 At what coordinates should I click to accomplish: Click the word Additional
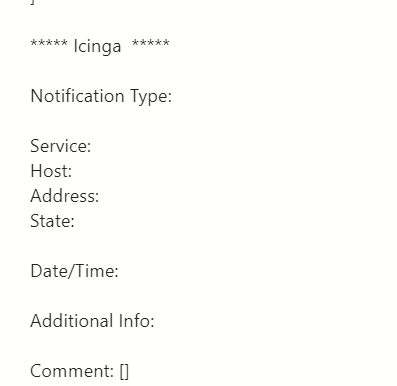pos(72,321)
